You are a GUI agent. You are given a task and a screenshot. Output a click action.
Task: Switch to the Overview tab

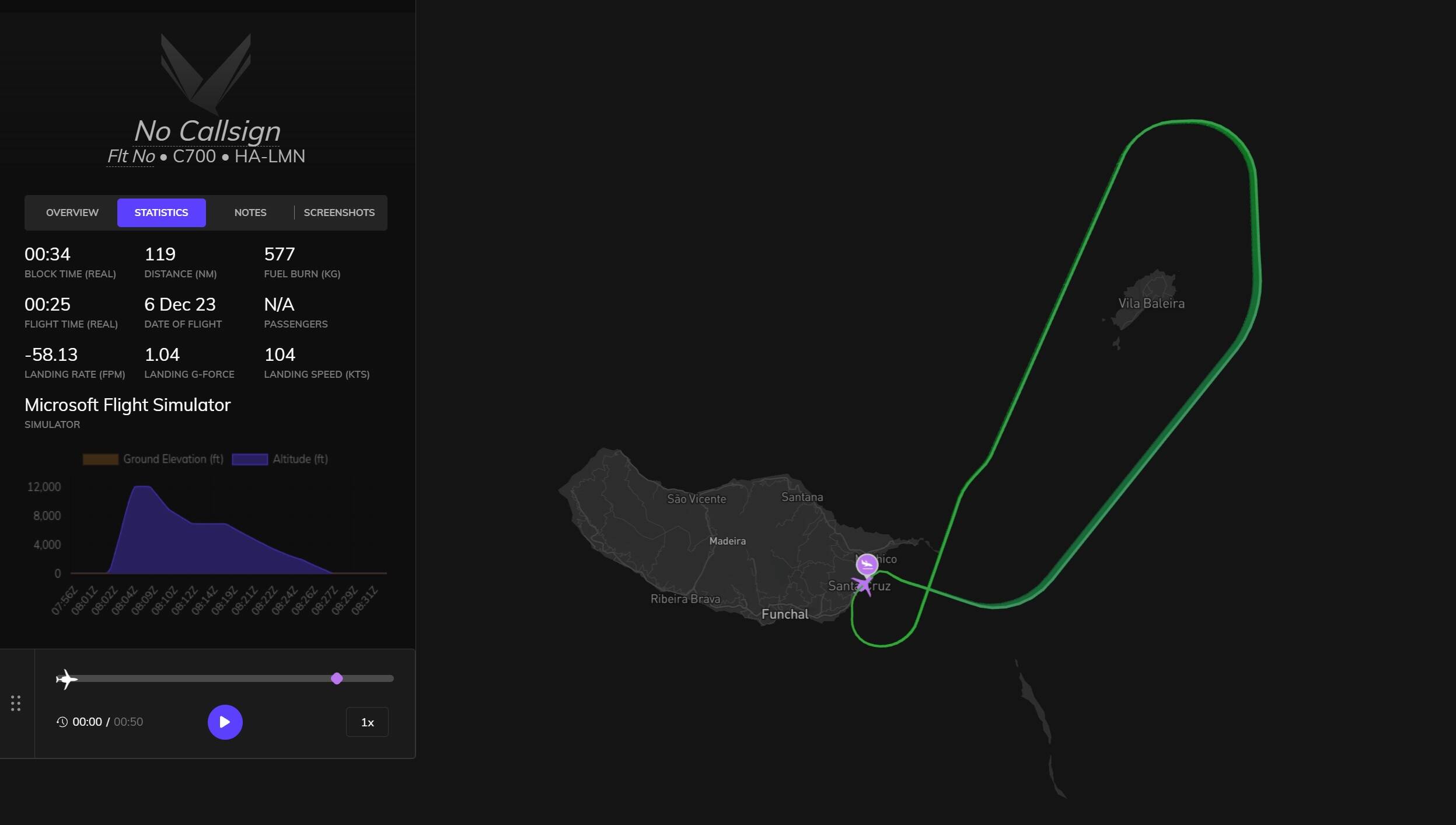pyautogui.click(x=72, y=213)
